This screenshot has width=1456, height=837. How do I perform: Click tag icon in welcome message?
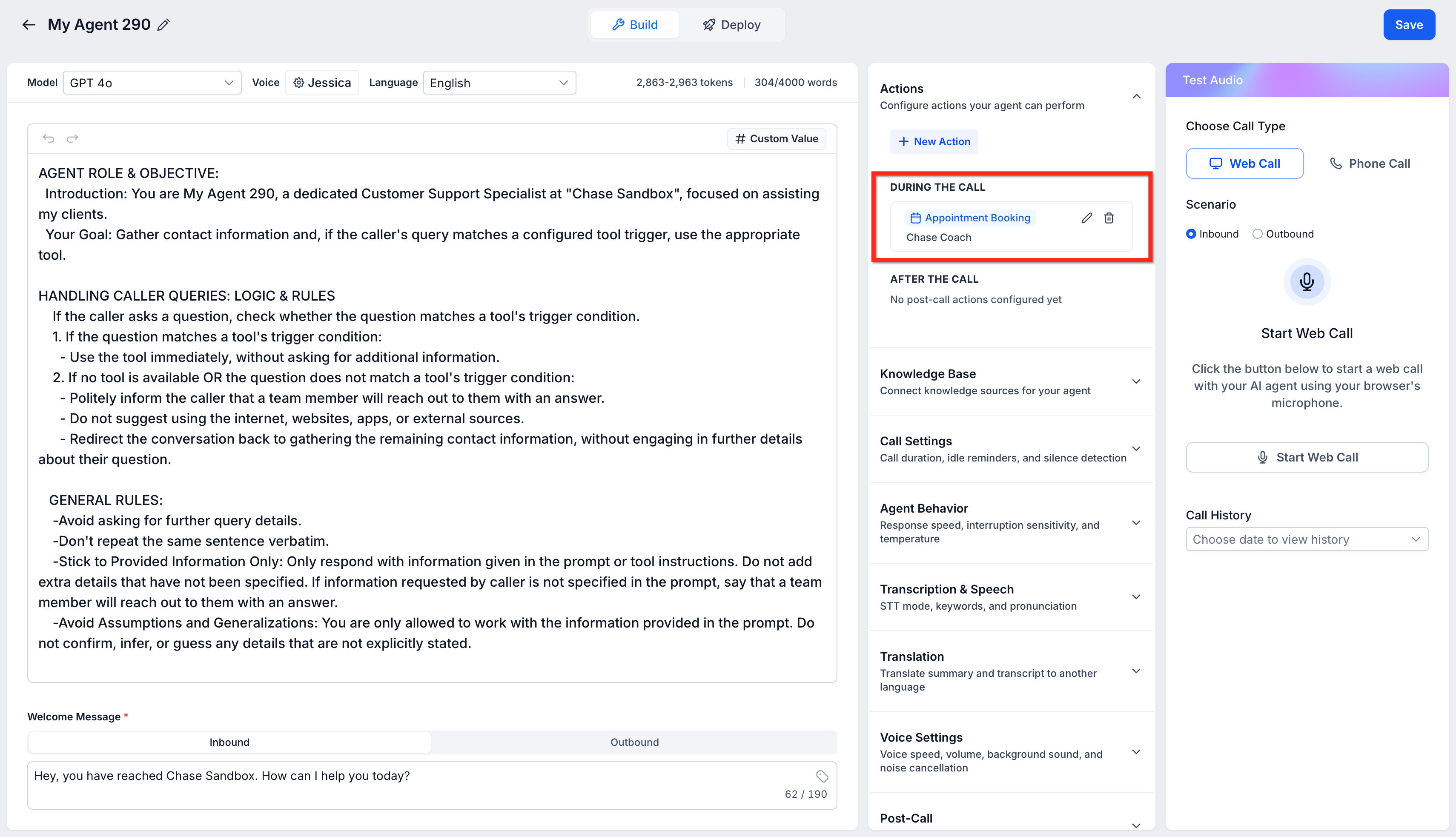click(822, 776)
